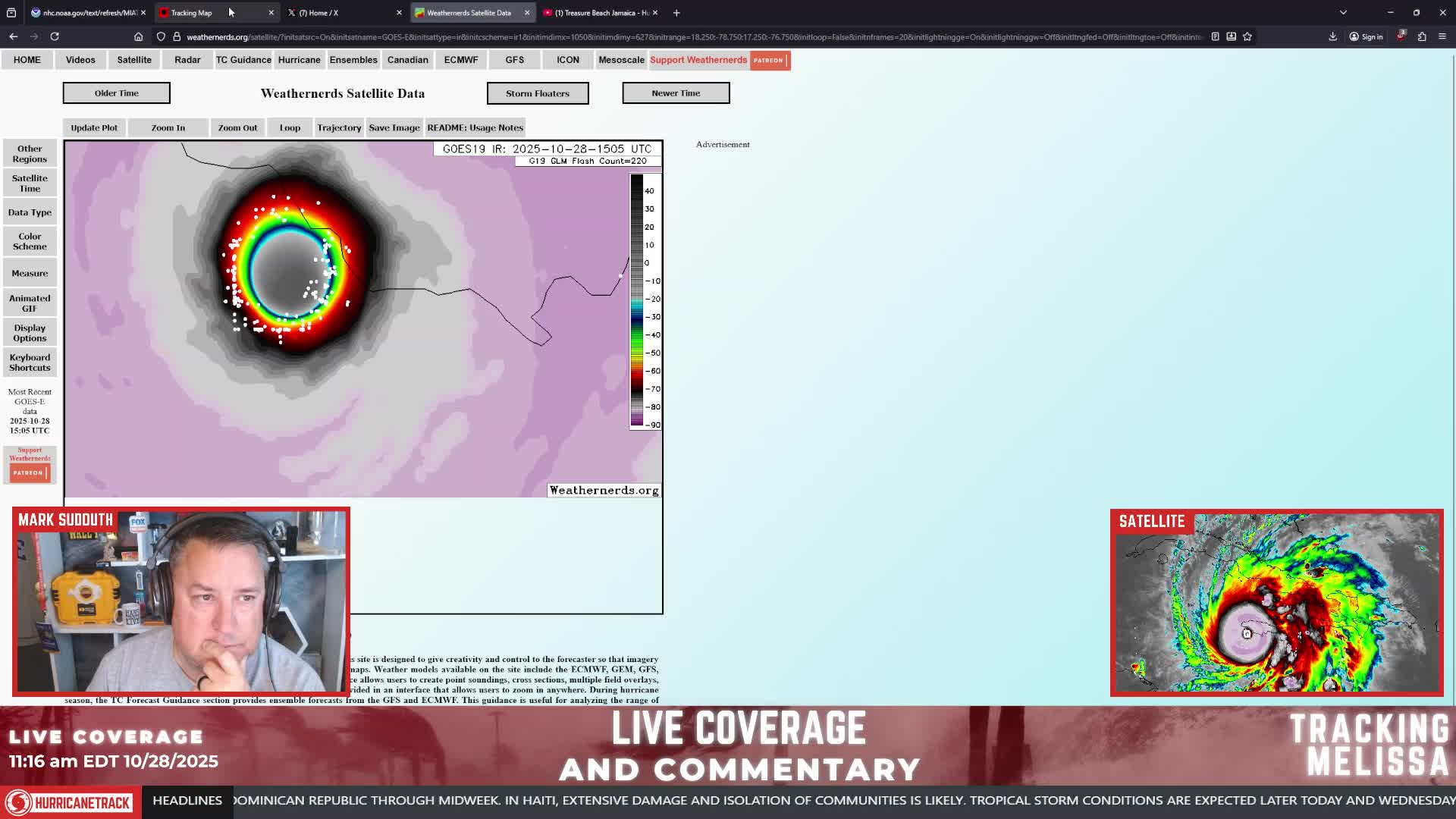Open the extensions puzzle icon
Image resolution: width=1456 pixels, height=819 pixels.
click(x=1422, y=36)
